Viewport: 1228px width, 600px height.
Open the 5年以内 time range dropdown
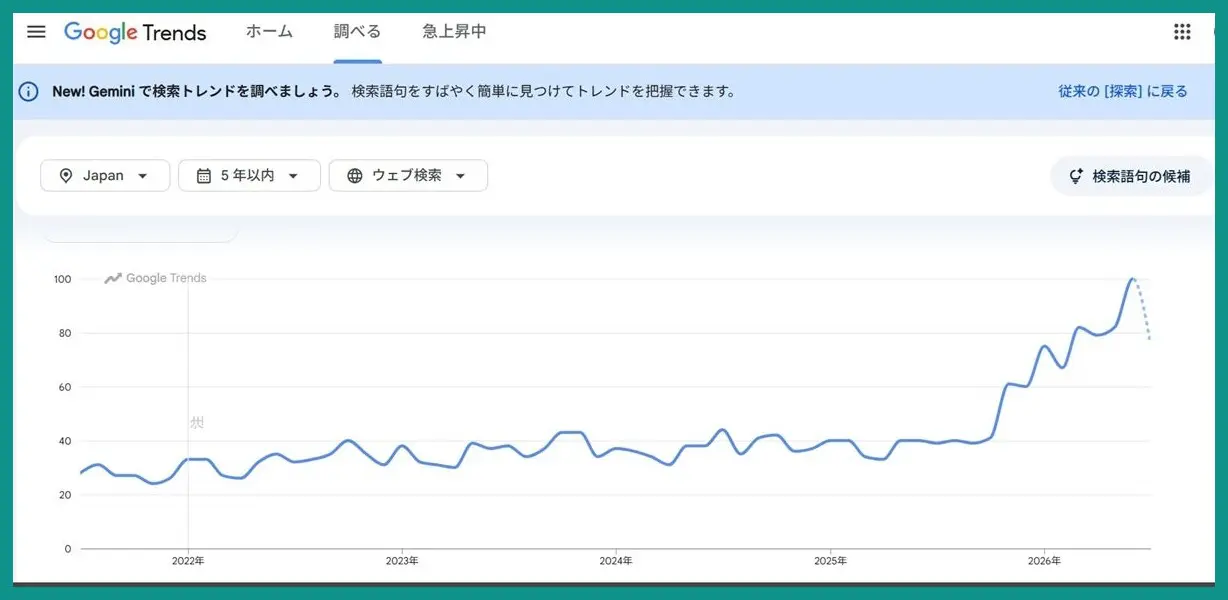coord(249,175)
